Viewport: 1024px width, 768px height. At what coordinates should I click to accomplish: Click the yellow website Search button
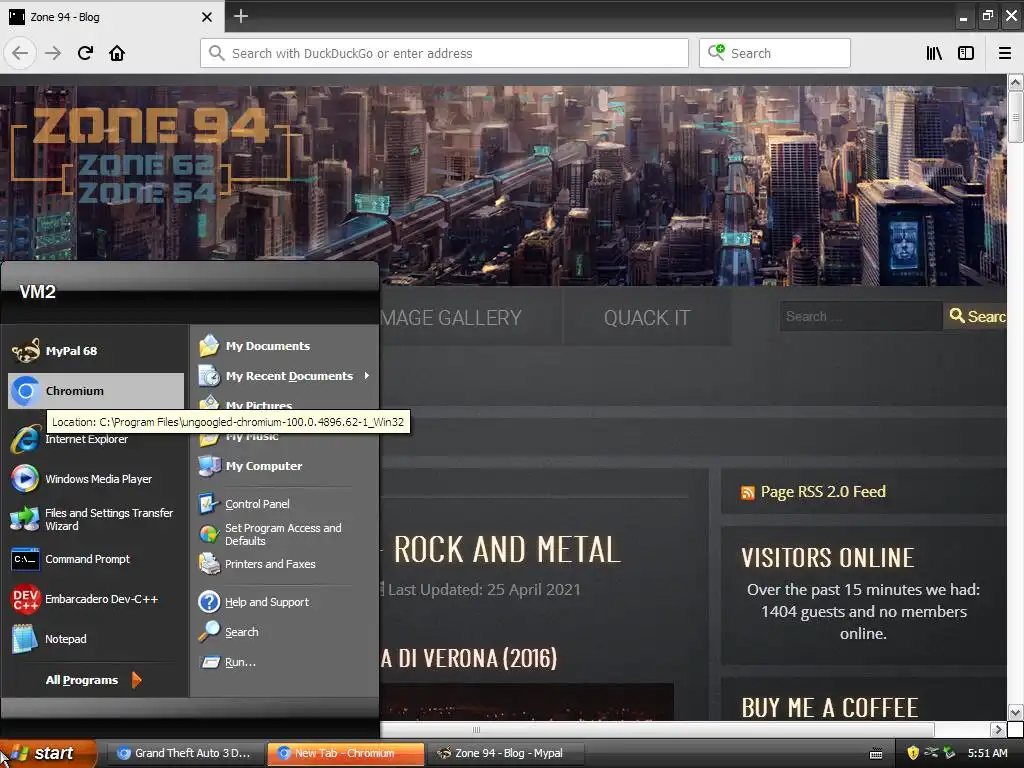click(x=976, y=316)
